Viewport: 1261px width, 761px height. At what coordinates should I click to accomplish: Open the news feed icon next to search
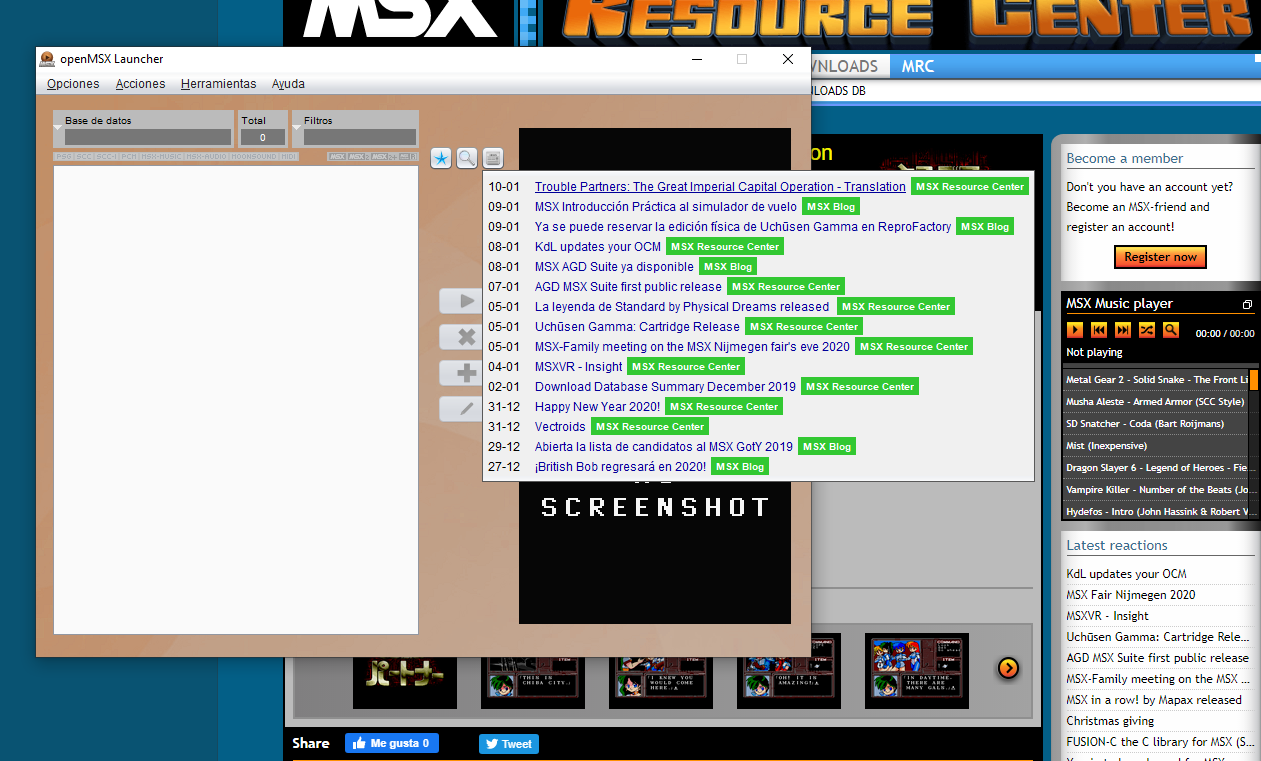coord(491,158)
